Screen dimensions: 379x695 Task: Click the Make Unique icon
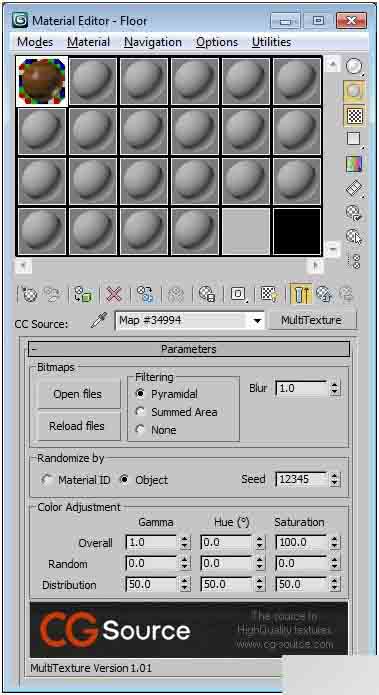(x=176, y=294)
